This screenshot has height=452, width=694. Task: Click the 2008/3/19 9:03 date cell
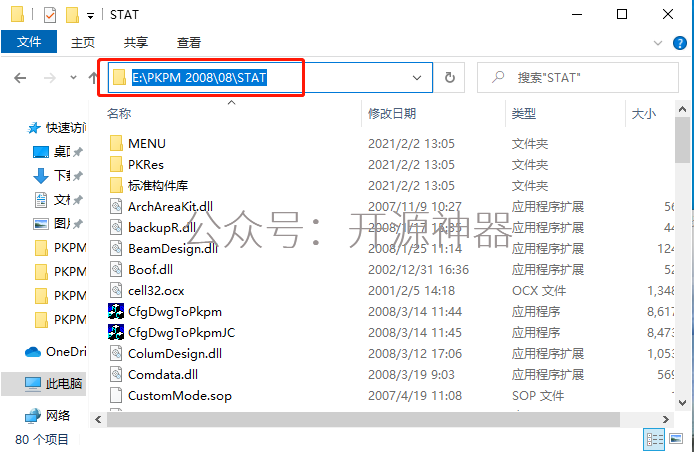click(411, 375)
